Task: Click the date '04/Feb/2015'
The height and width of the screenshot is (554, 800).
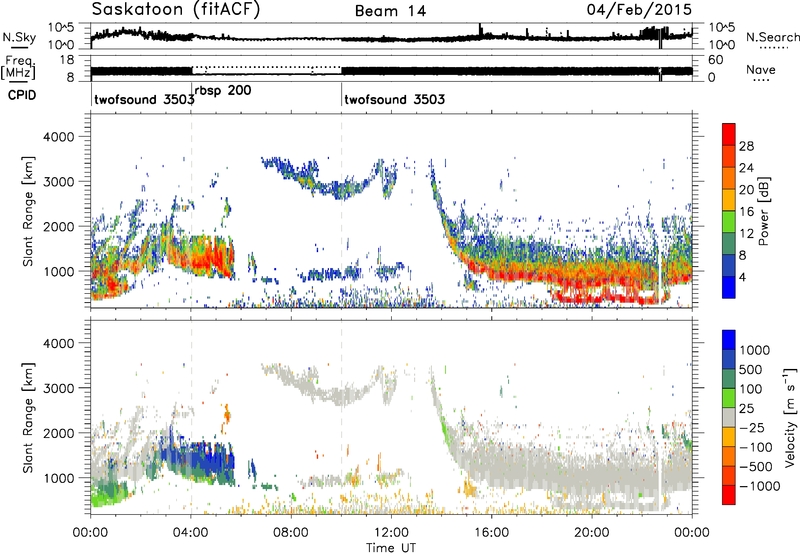Action: click(639, 10)
